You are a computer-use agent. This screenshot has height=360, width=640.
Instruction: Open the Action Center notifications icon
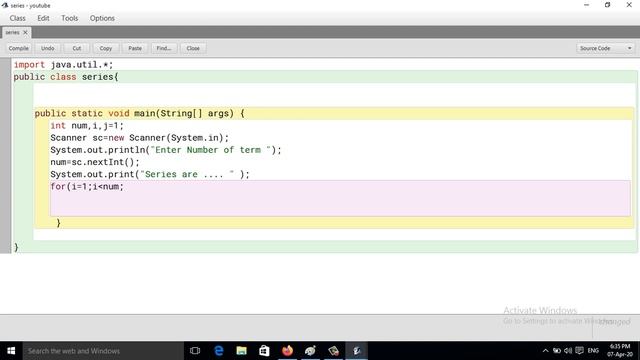click(579, 351)
